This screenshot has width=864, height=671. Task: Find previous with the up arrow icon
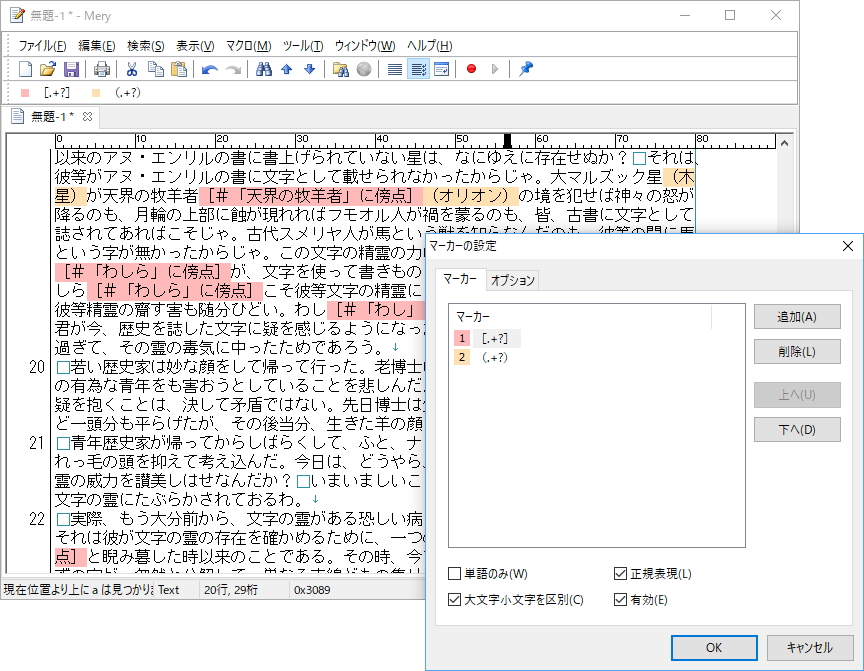click(x=287, y=69)
